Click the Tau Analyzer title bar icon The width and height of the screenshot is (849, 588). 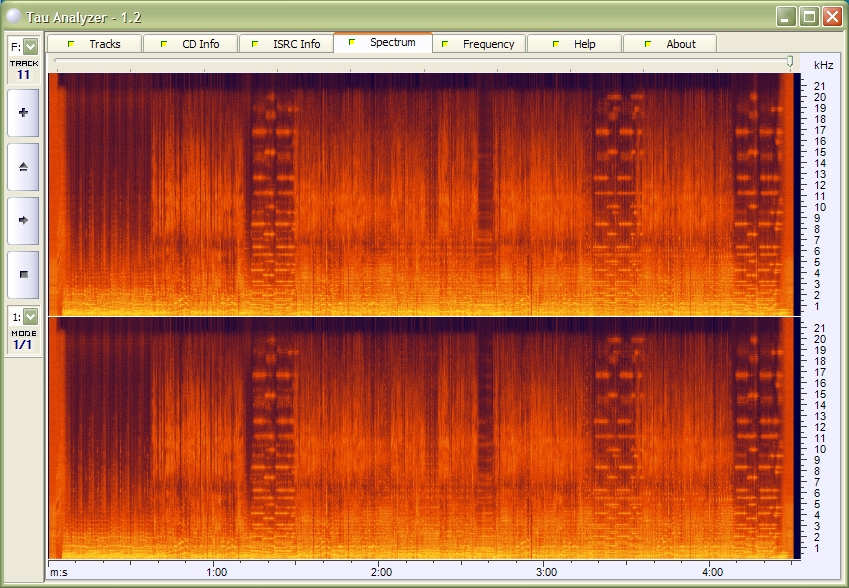tap(14, 16)
